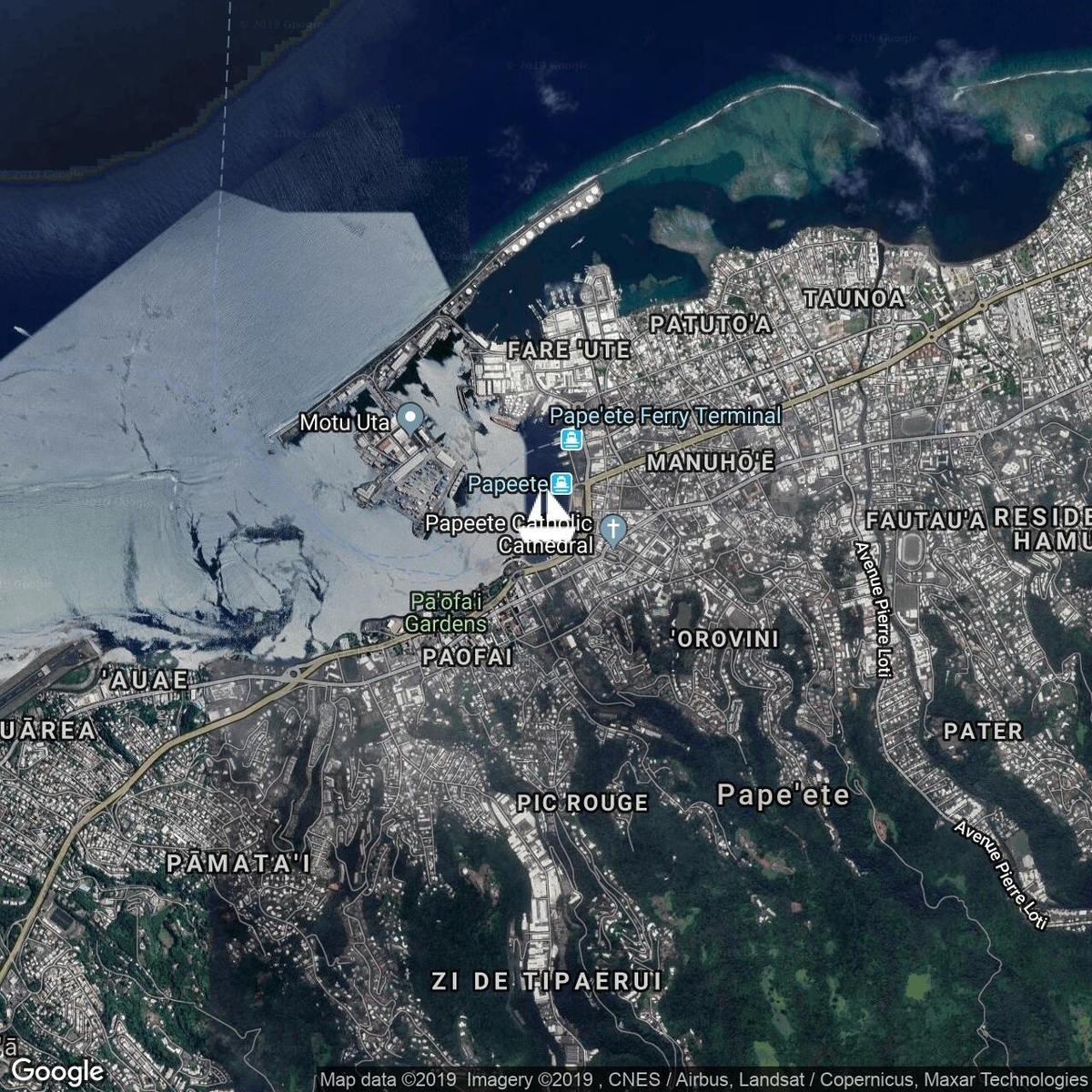
Task: Select the Manuhō'ē area label
Action: (x=710, y=463)
